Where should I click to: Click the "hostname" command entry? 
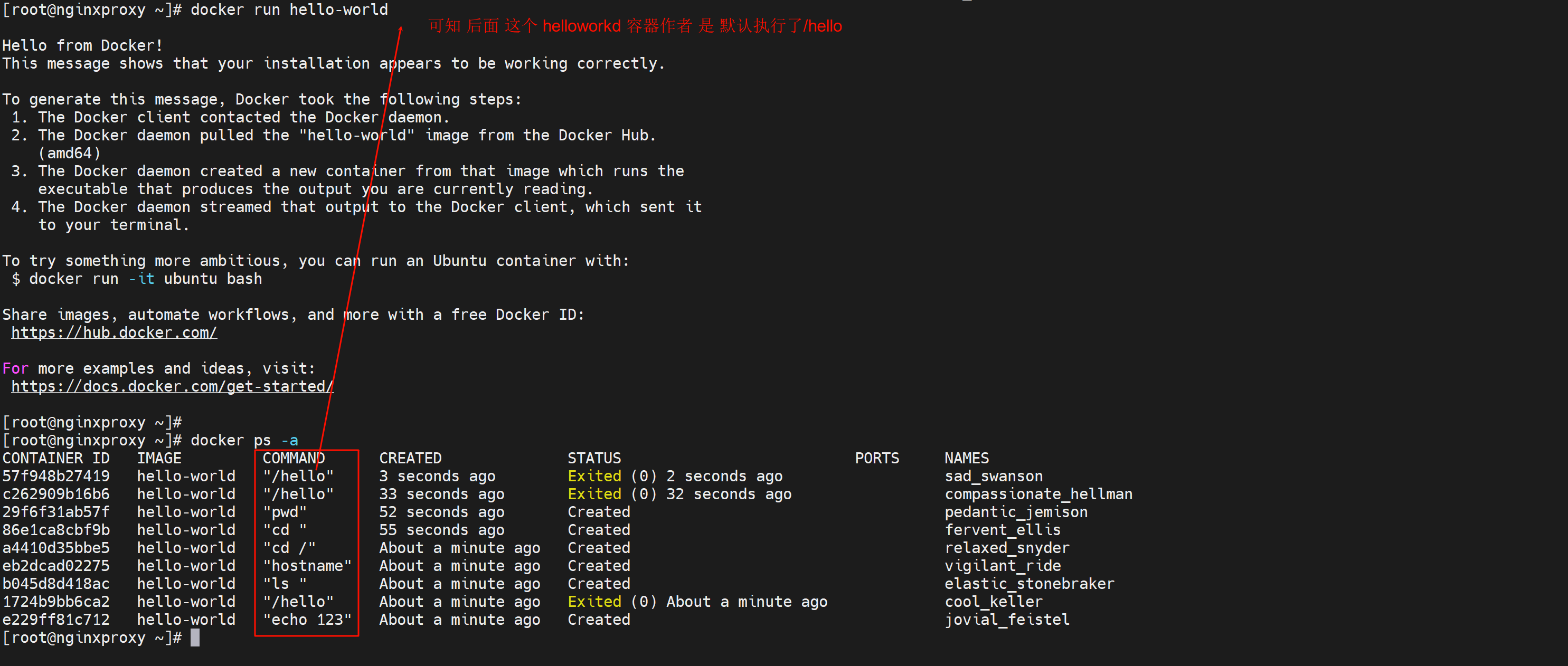pyautogui.click(x=307, y=566)
